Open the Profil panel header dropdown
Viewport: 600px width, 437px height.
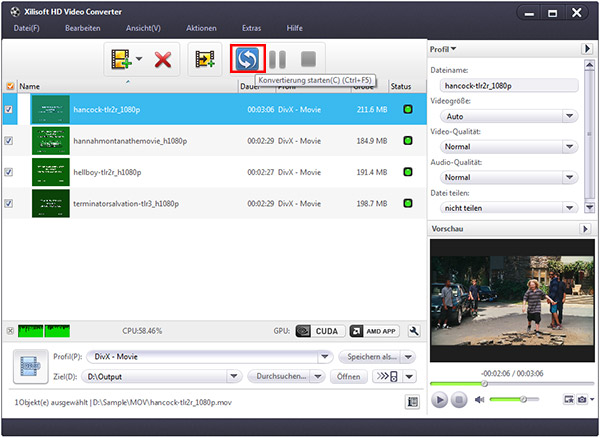tap(443, 49)
